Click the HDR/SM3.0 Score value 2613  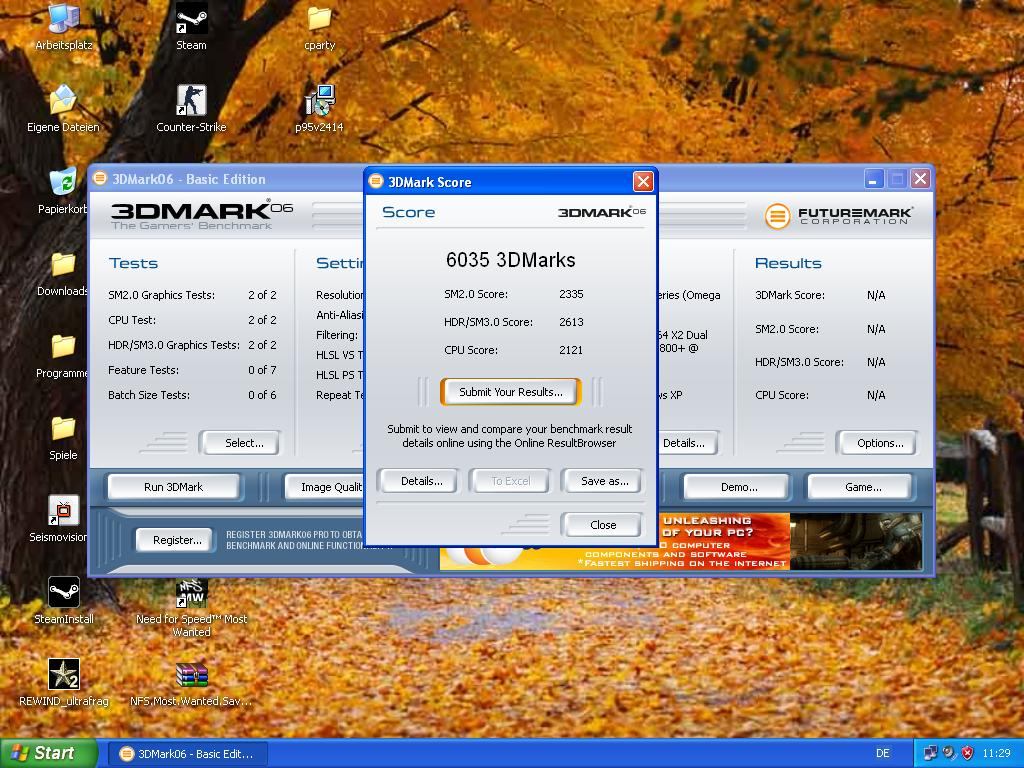[x=571, y=322]
